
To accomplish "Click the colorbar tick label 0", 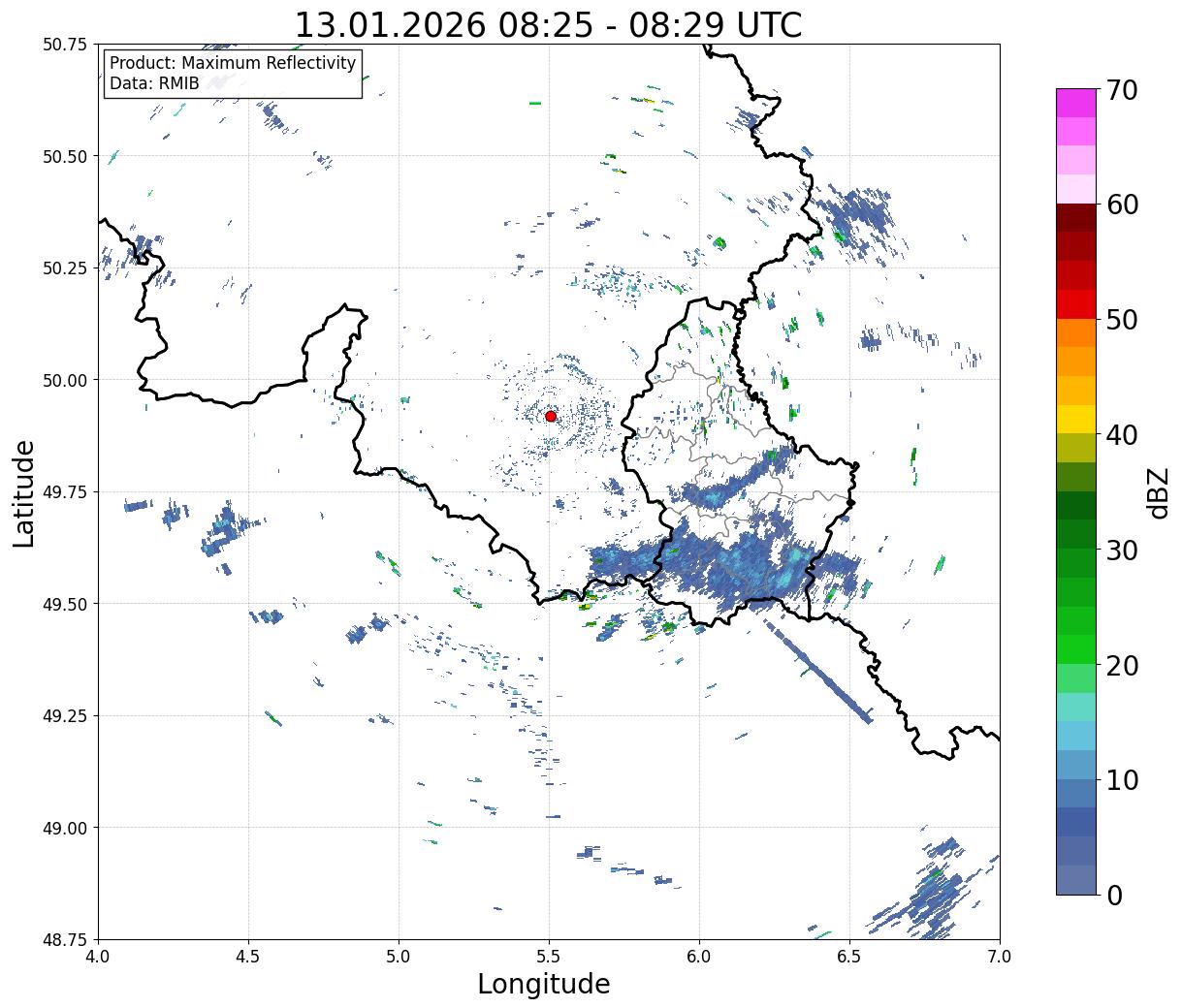I will click(1114, 895).
